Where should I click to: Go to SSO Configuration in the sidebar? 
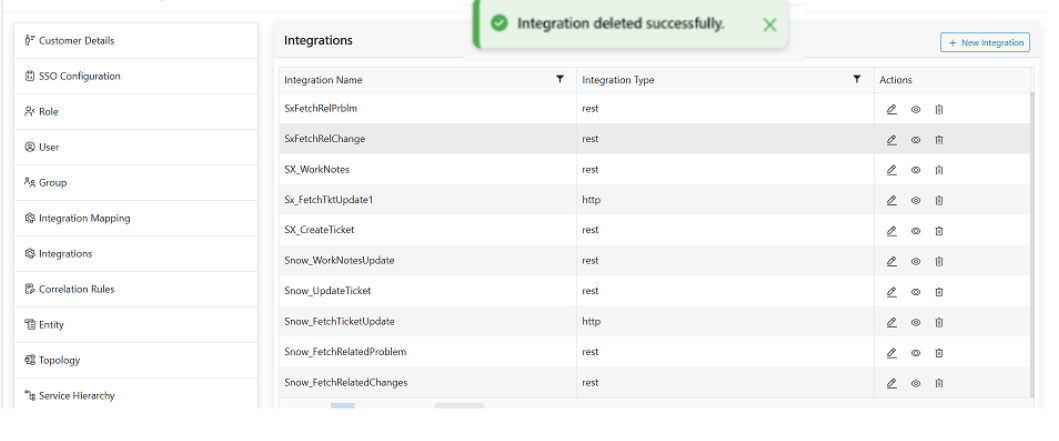(80, 76)
